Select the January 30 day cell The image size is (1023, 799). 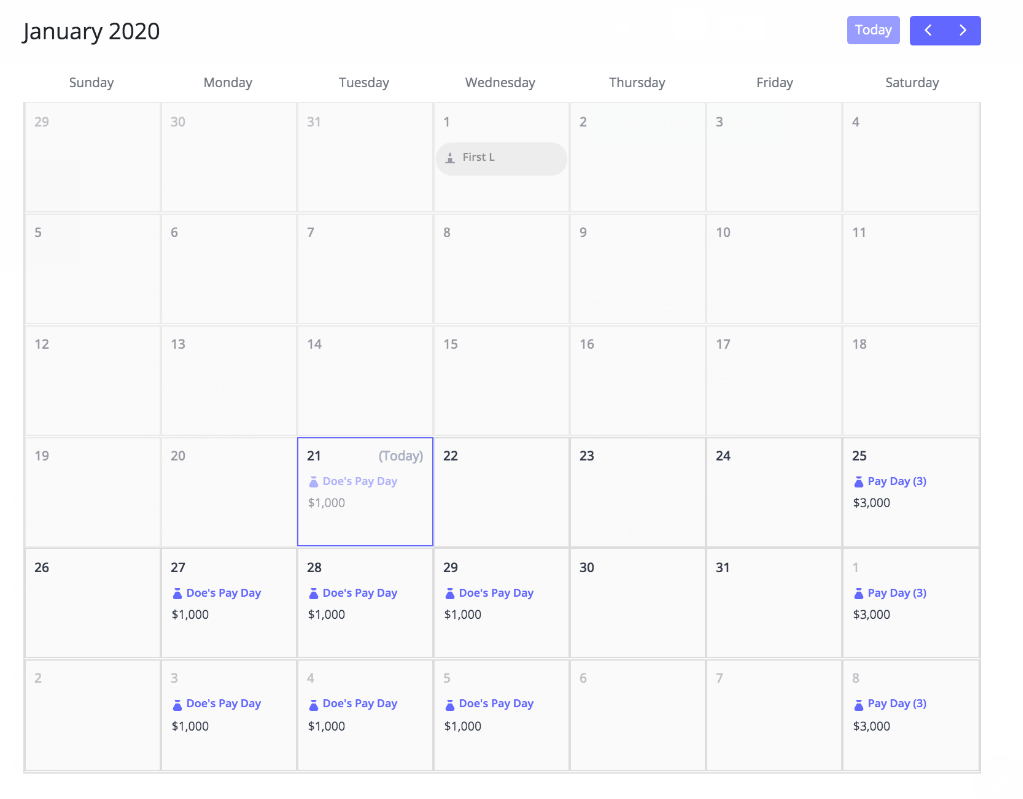click(637, 603)
